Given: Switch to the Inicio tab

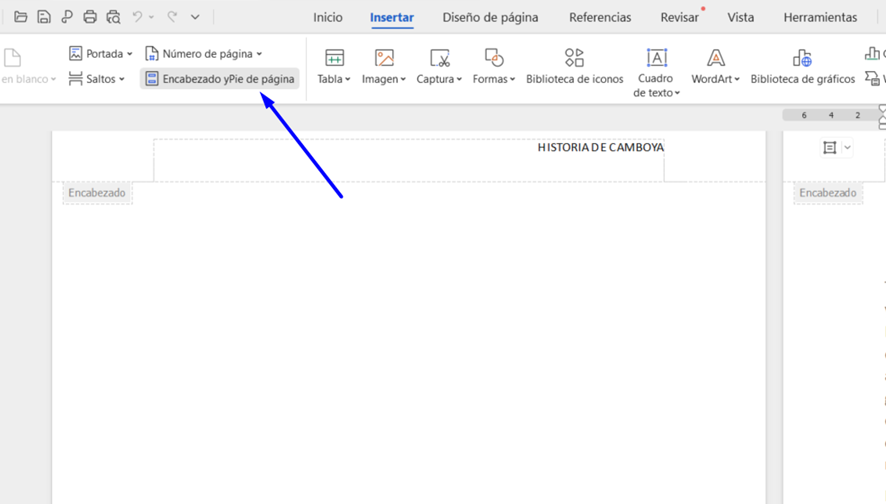Looking at the screenshot, I should (328, 18).
